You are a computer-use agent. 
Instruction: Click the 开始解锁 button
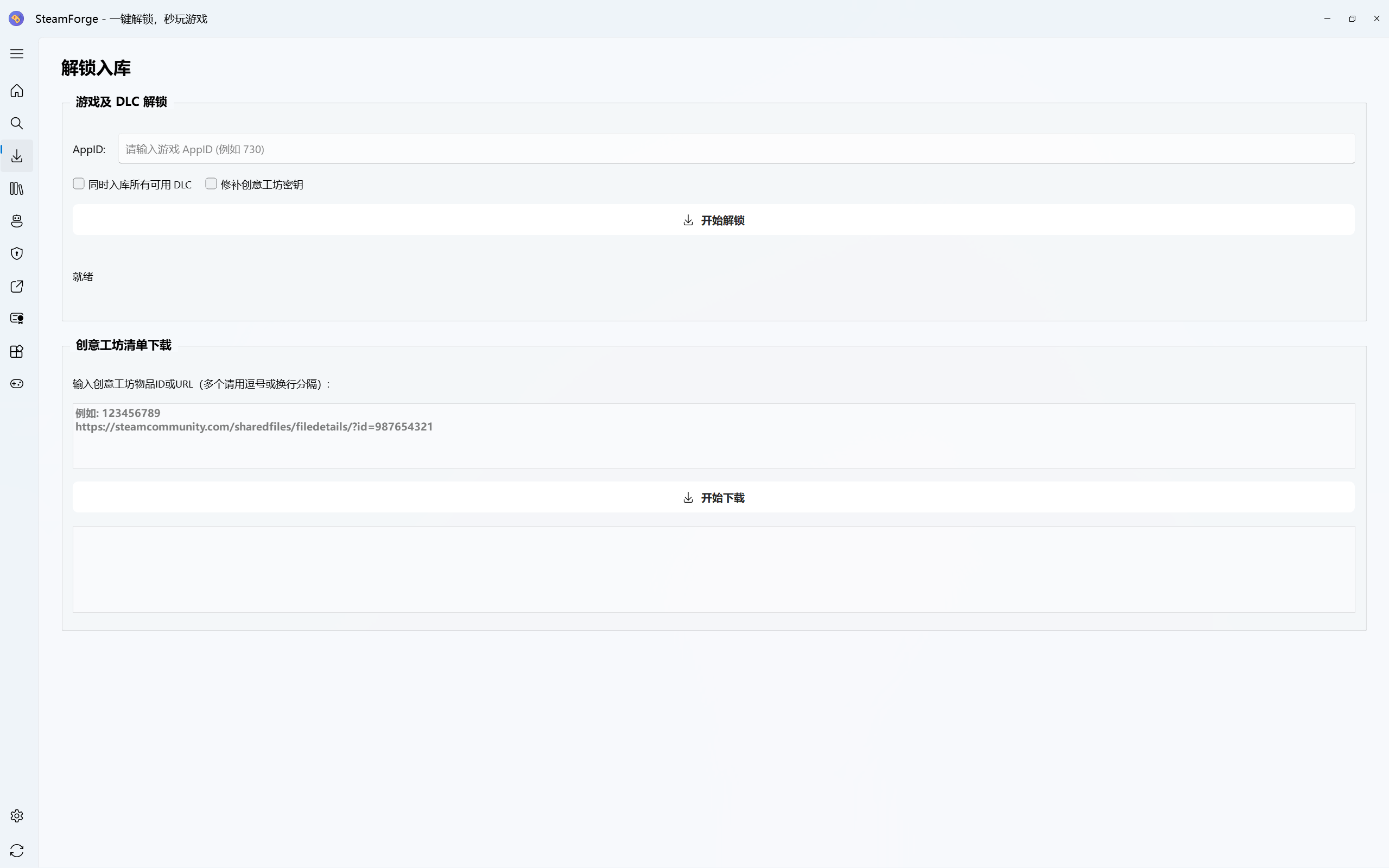coord(713,220)
